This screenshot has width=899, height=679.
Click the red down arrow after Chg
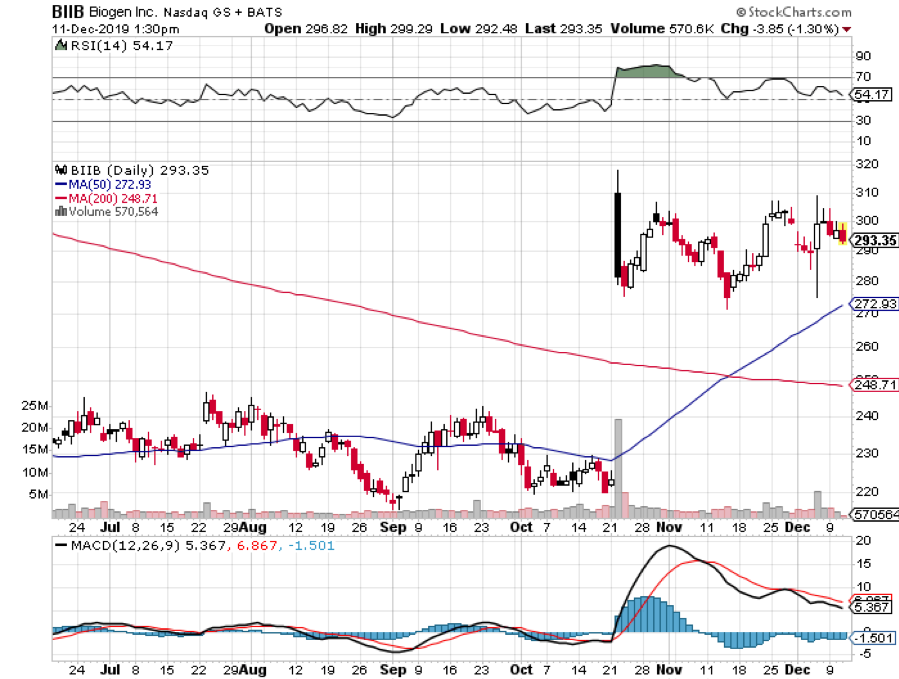(847, 29)
